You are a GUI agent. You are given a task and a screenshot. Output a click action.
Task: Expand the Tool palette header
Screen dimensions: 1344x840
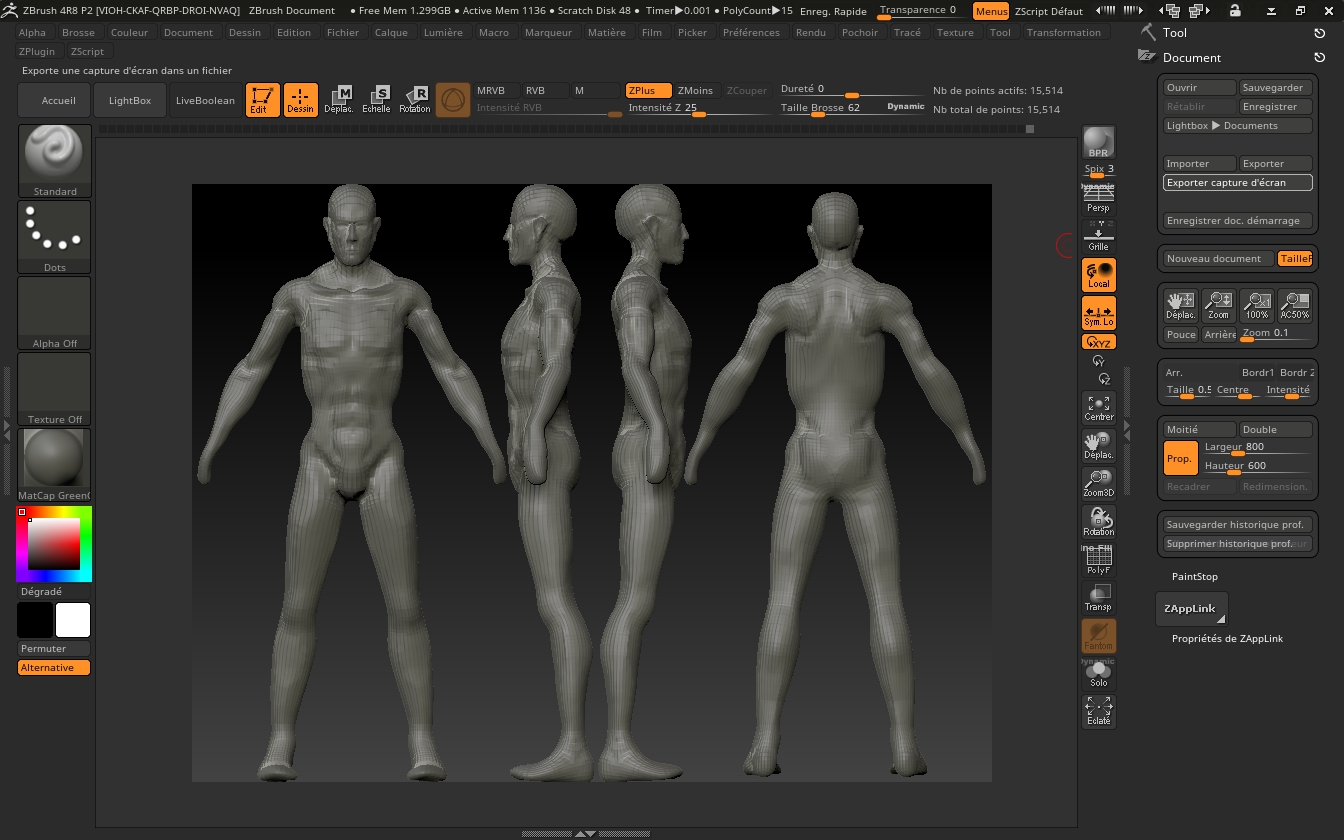pos(1174,33)
